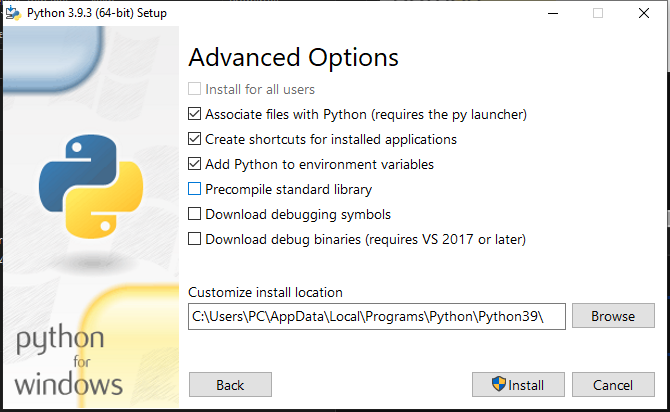Image resolution: width=670 pixels, height=412 pixels.
Task: Click the 'python for windows' banner text
Action: 68,360
